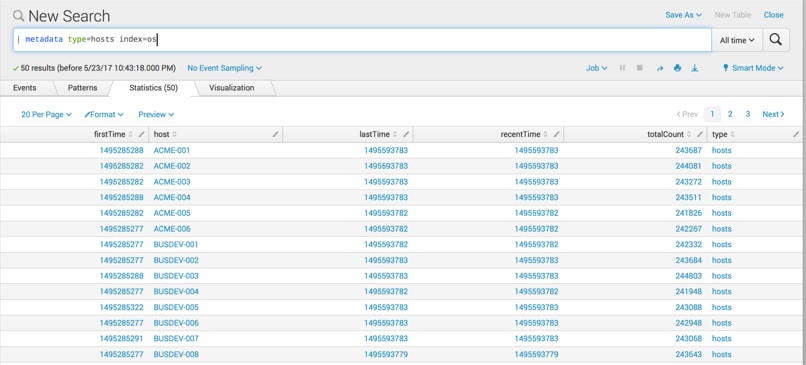Open the All time range picker
Viewport: 806px width, 365px height.
737,40
